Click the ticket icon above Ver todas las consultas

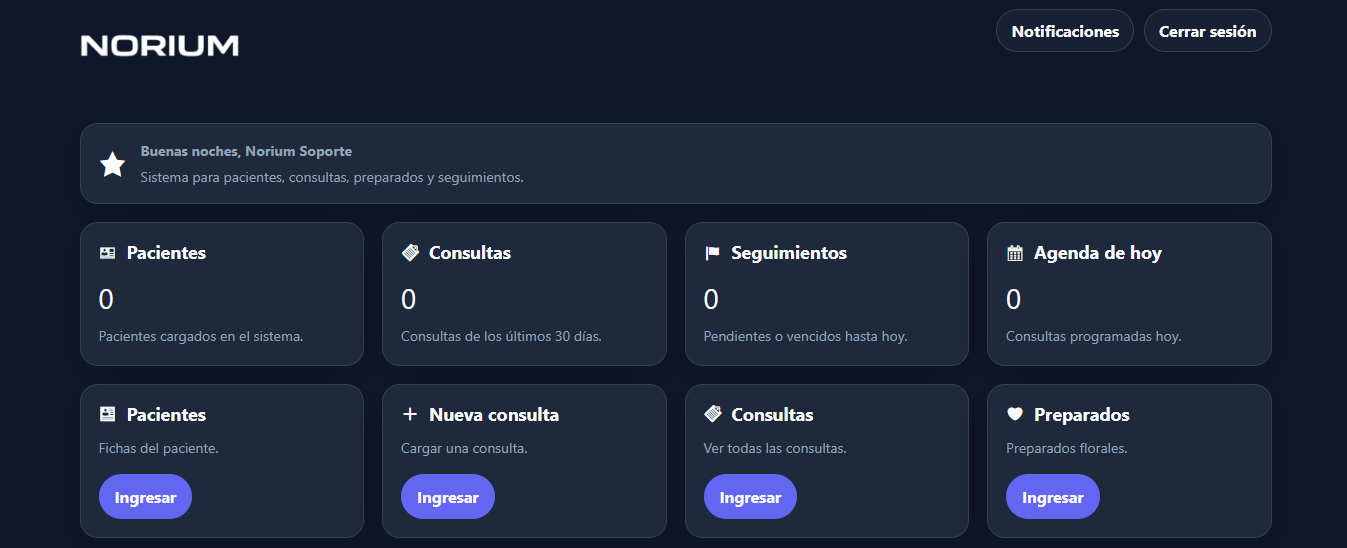coord(712,415)
